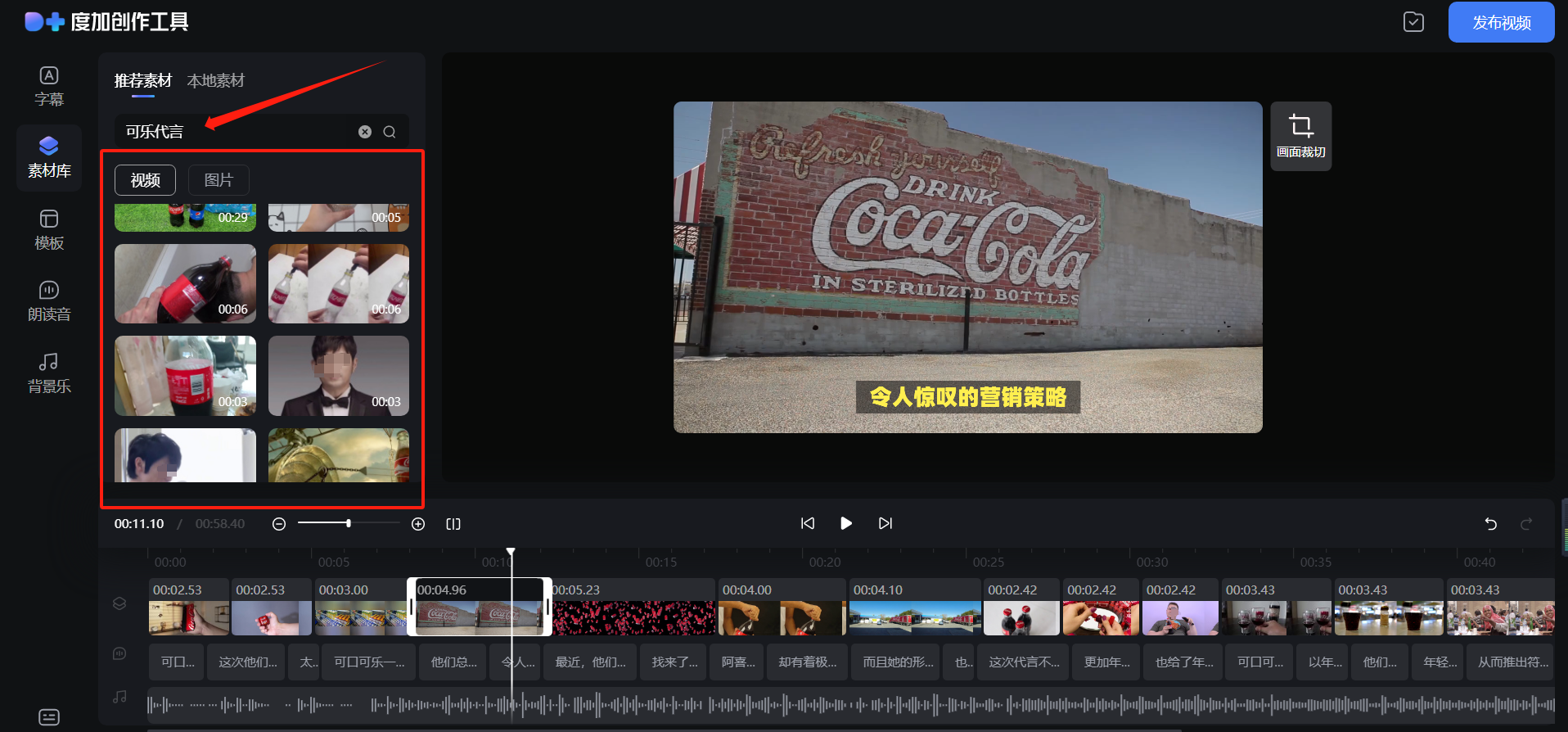
Task: Click the video track layers icon
Action: pos(119,603)
